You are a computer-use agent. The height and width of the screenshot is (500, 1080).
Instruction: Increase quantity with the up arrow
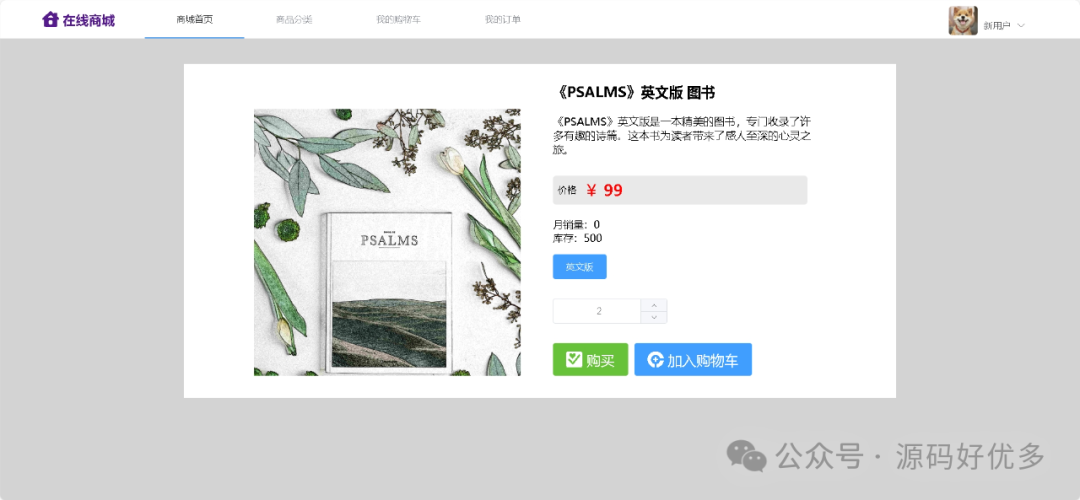click(x=654, y=305)
